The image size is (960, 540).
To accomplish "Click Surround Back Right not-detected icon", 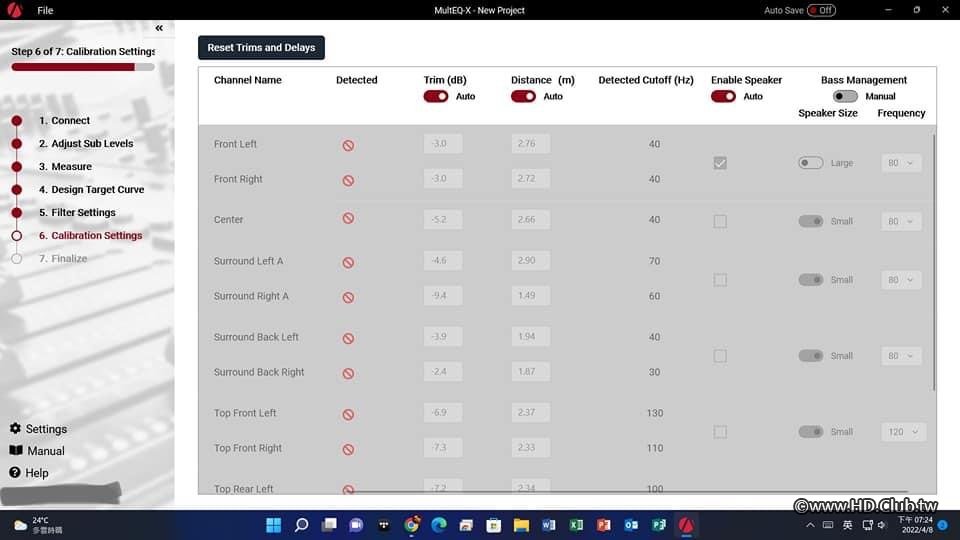I will point(348,373).
